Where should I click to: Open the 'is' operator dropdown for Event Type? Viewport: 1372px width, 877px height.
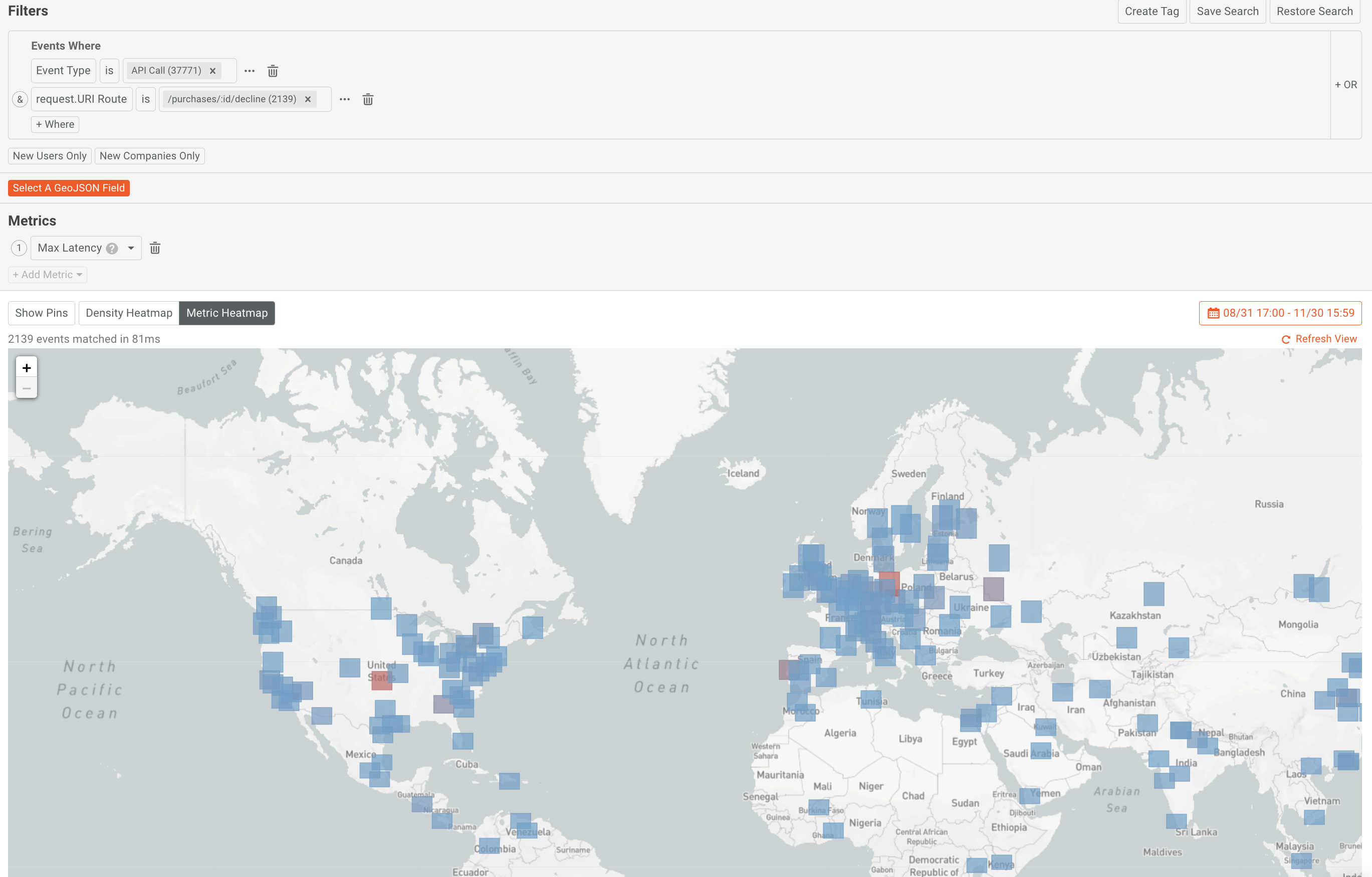pos(109,71)
